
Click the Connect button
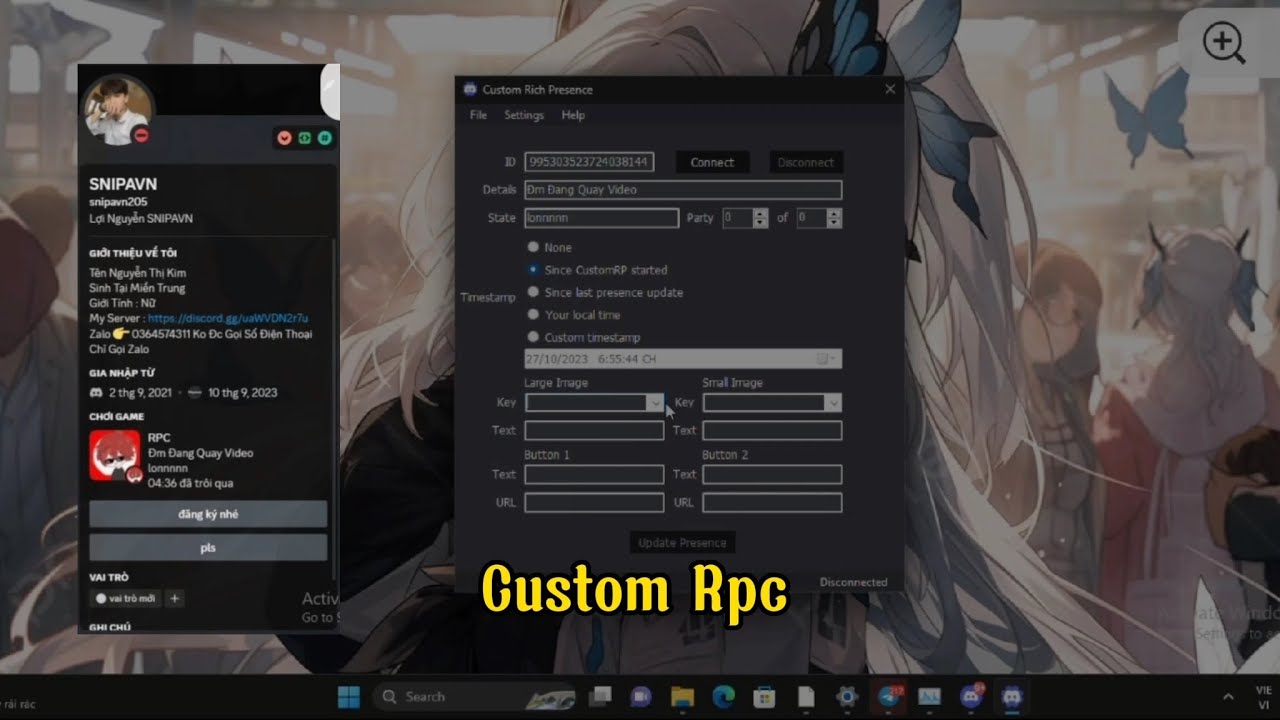tap(712, 162)
